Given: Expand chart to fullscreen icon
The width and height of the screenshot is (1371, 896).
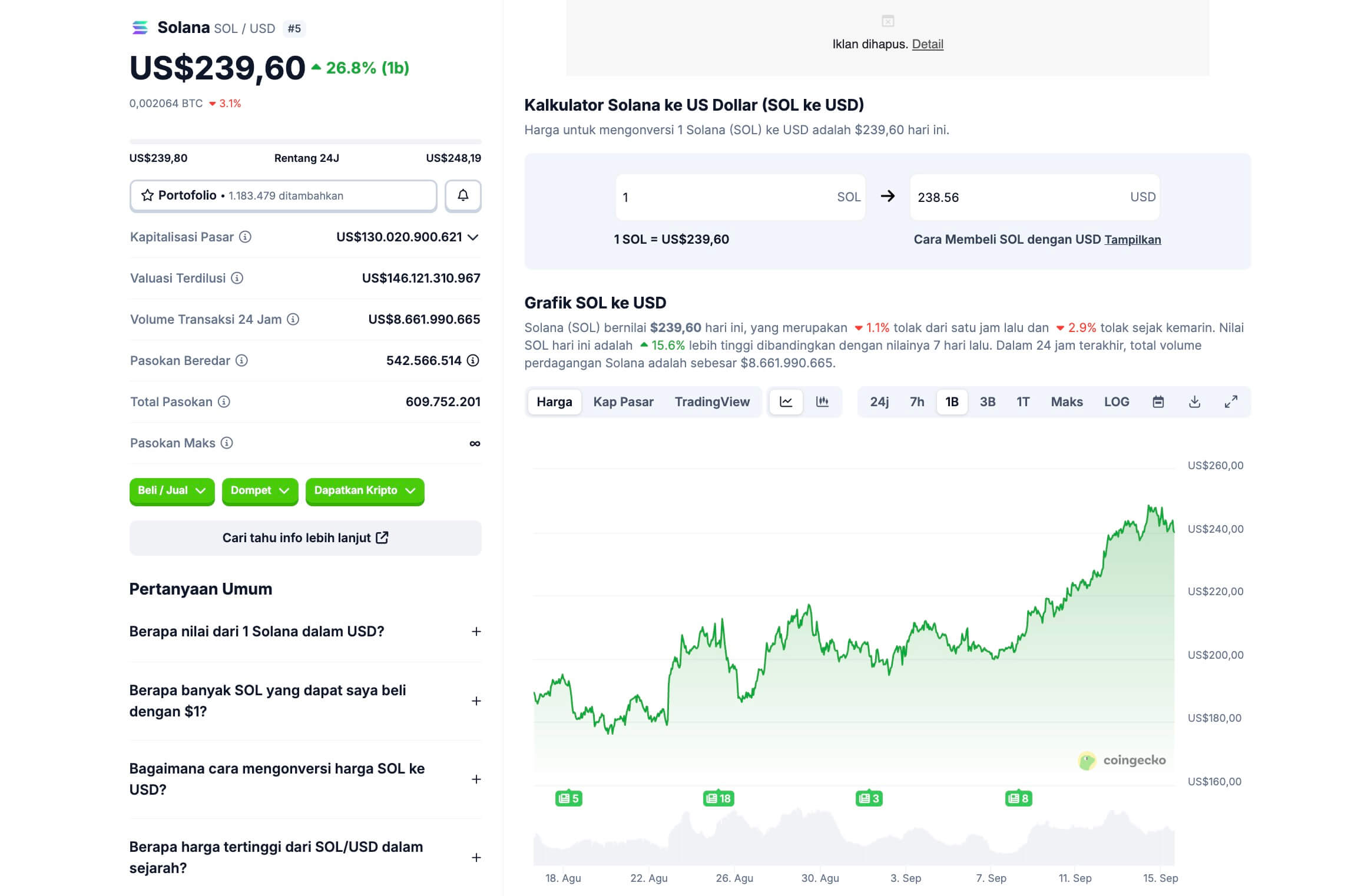Looking at the screenshot, I should coord(1231,401).
